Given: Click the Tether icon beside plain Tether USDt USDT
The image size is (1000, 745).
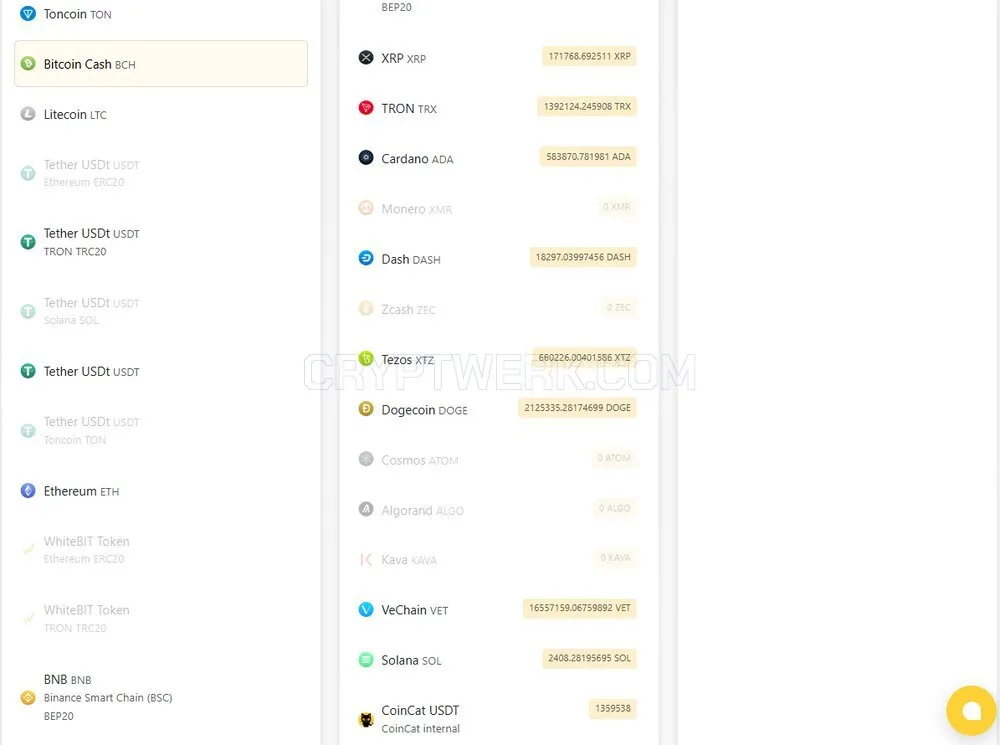Looking at the screenshot, I should (28, 371).
